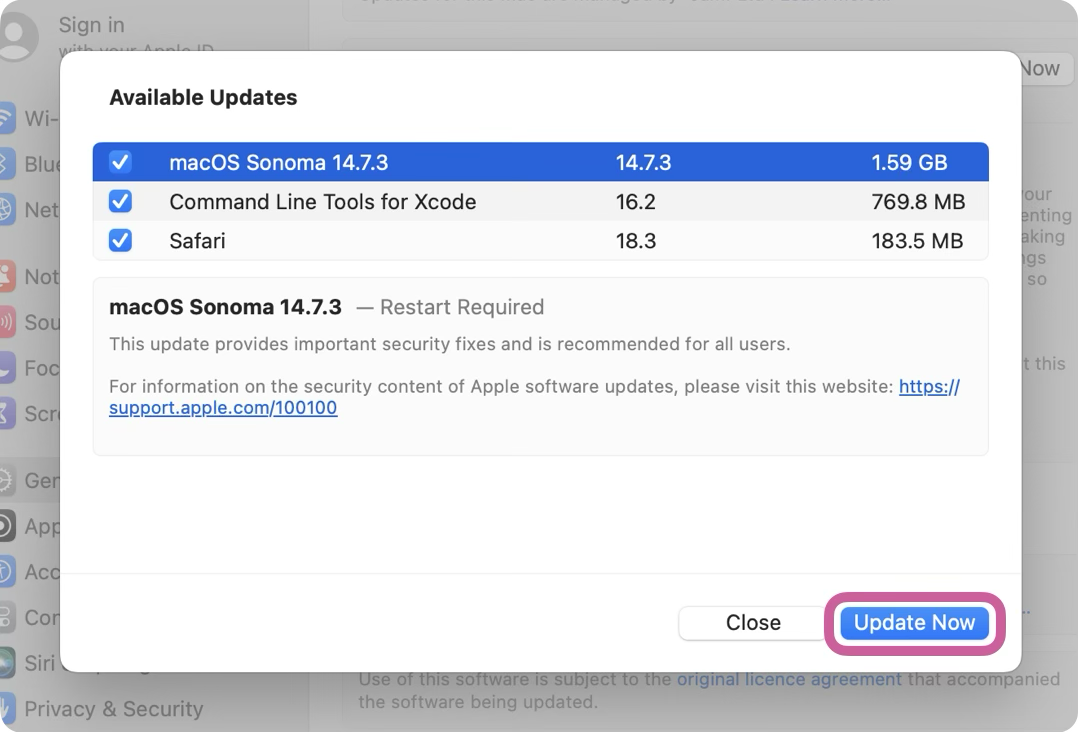Click the Privacy & Security hand icon

[6, 709]
